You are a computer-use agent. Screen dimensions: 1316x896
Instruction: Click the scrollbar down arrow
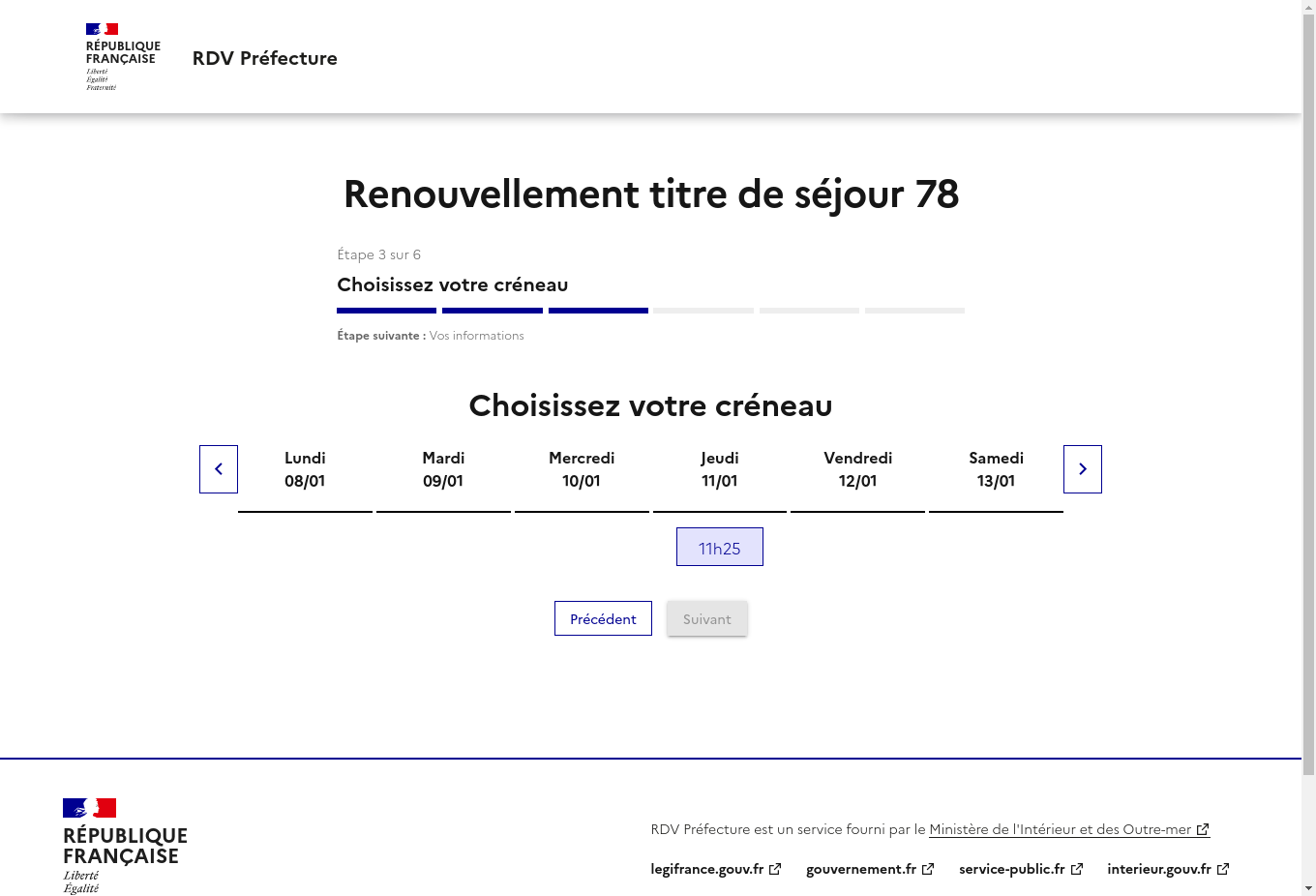pyautogui.click(x=1308, y=888)
